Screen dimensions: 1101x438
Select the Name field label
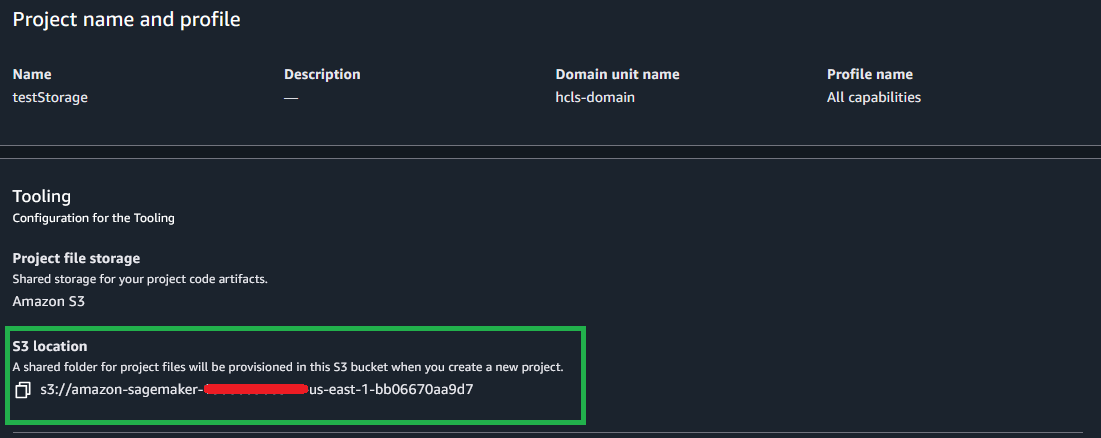click(x=32, y=74)
